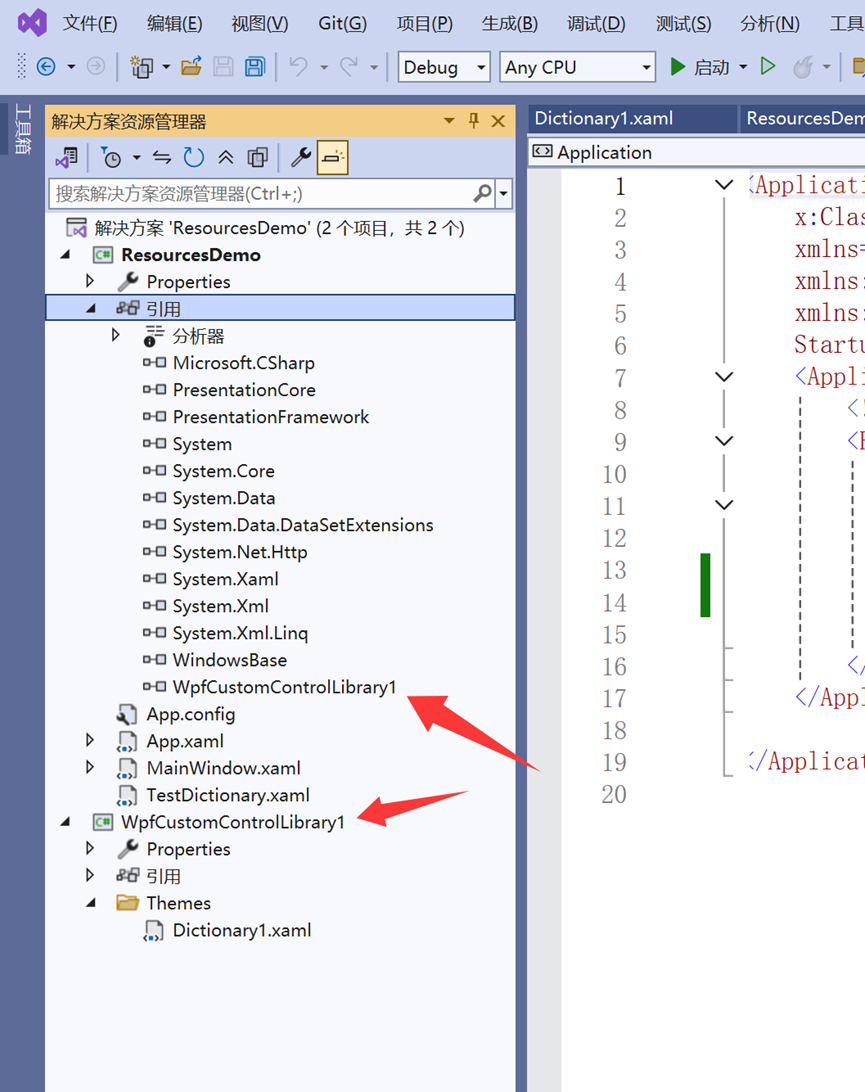
Task: Open the 文件(F) menu
Action: pyautogui.click(x=90, y=24)
